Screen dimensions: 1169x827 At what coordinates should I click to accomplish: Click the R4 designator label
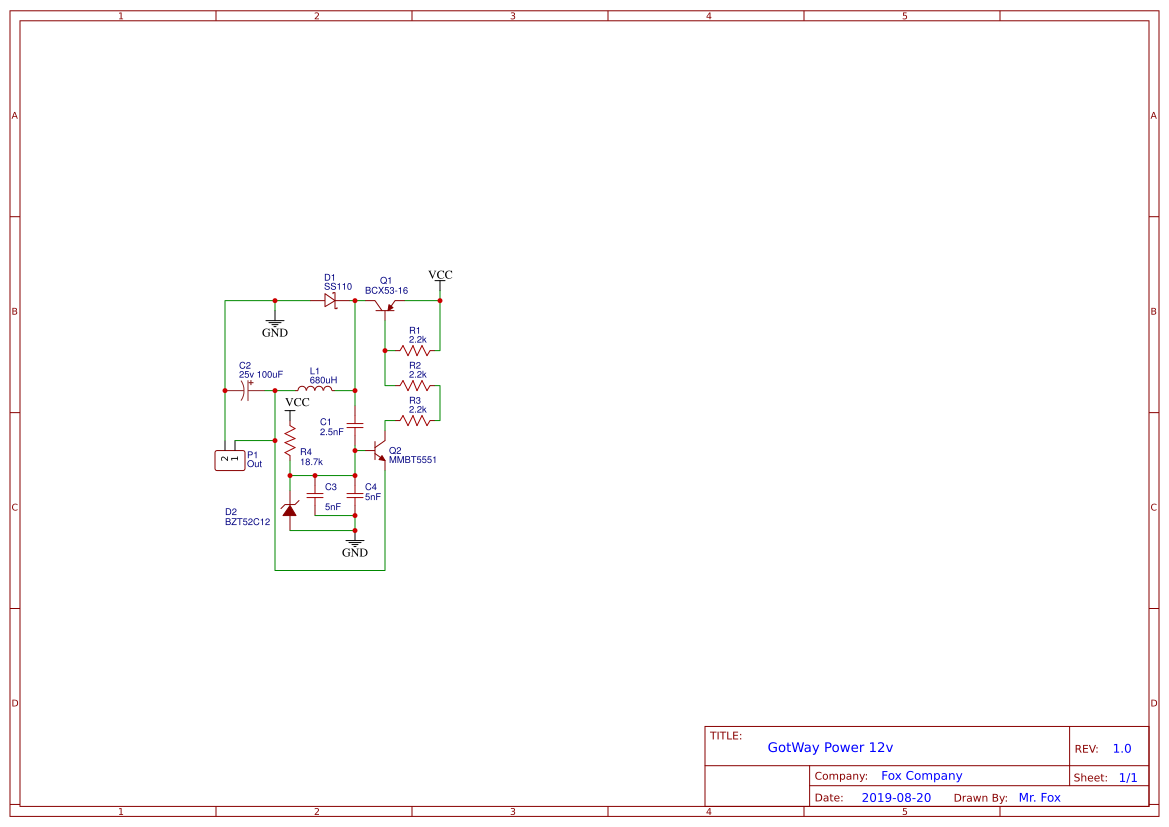pyautogui.click(x=306, y=452)
